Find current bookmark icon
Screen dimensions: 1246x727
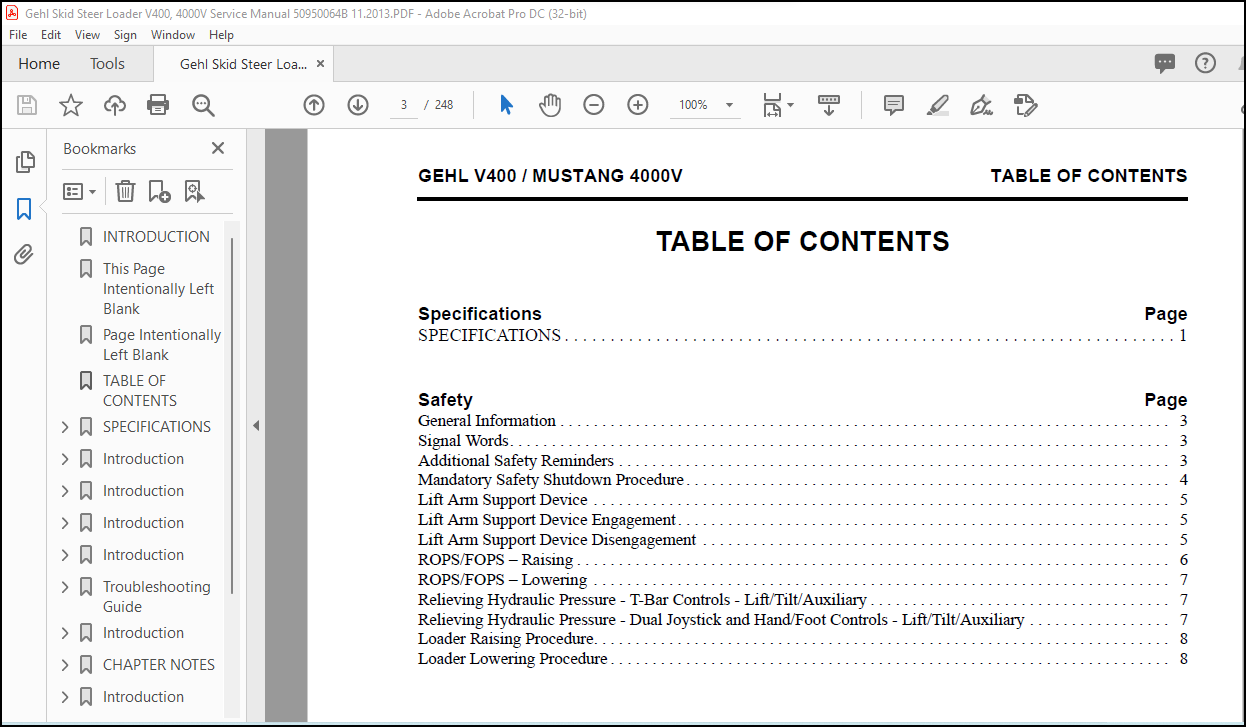(194, 191)
